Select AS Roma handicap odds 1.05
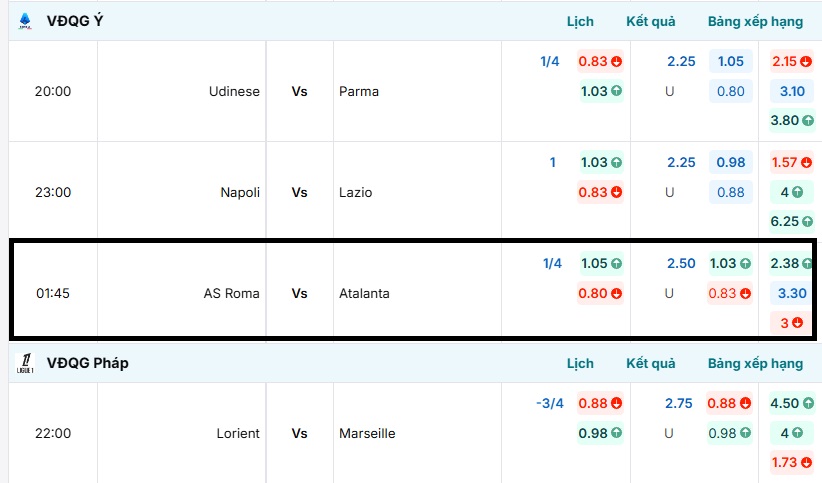This screenshot has height=483, width=822. [x=595, y=264]
